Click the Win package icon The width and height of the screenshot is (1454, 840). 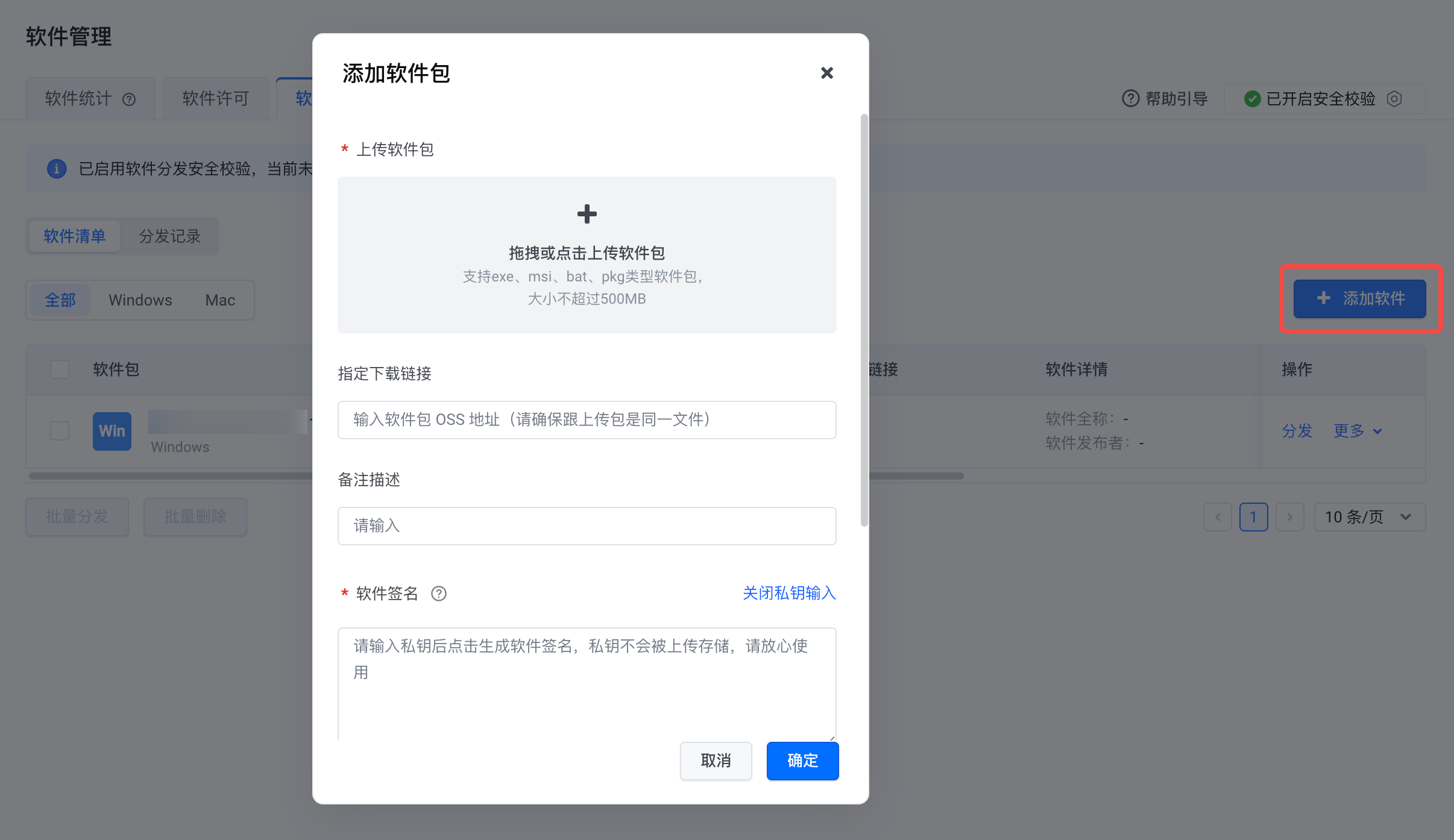pos(112,431)
